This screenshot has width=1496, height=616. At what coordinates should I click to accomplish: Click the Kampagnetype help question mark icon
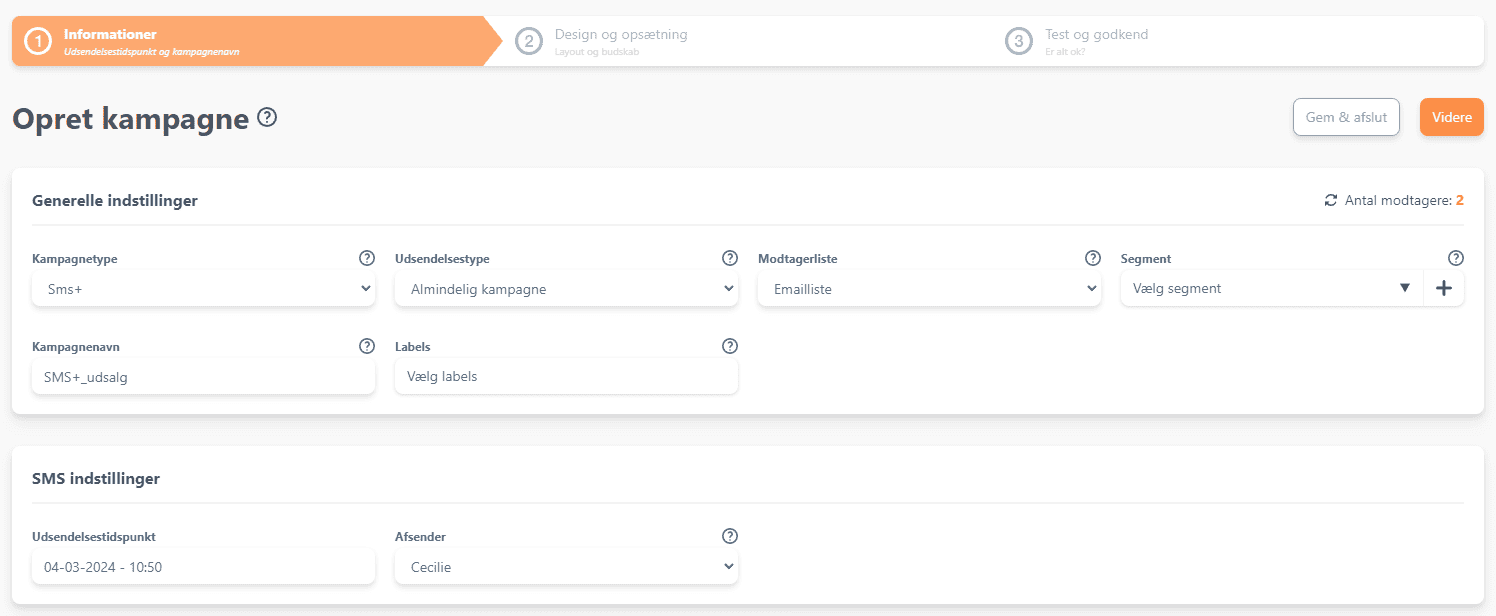tap(367, 258)
